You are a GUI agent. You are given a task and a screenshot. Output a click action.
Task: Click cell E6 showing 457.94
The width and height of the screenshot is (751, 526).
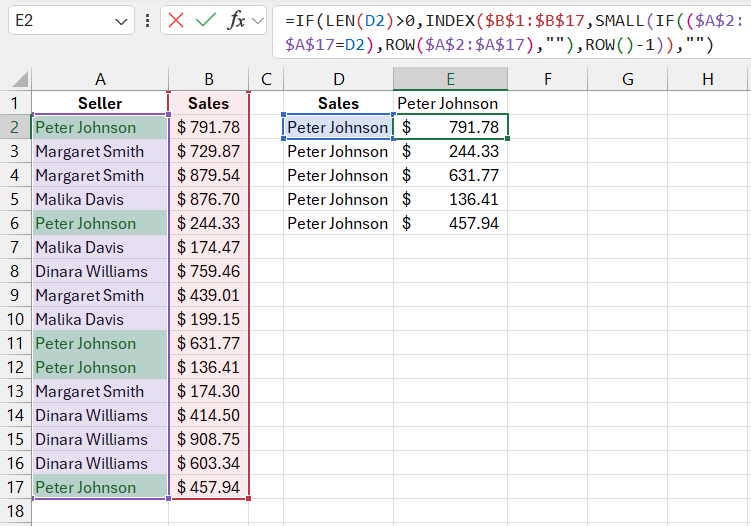click(451, 223)
